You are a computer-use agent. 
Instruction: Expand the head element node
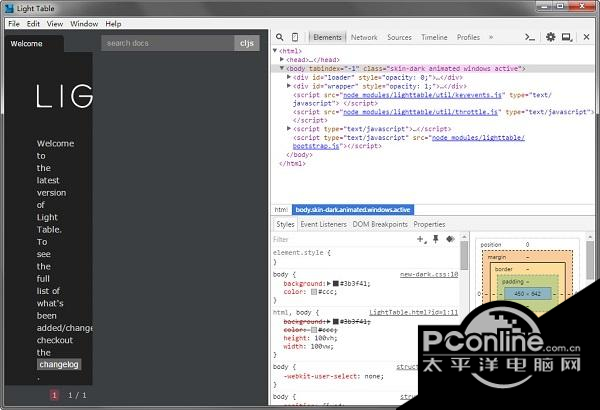(282, 59)
